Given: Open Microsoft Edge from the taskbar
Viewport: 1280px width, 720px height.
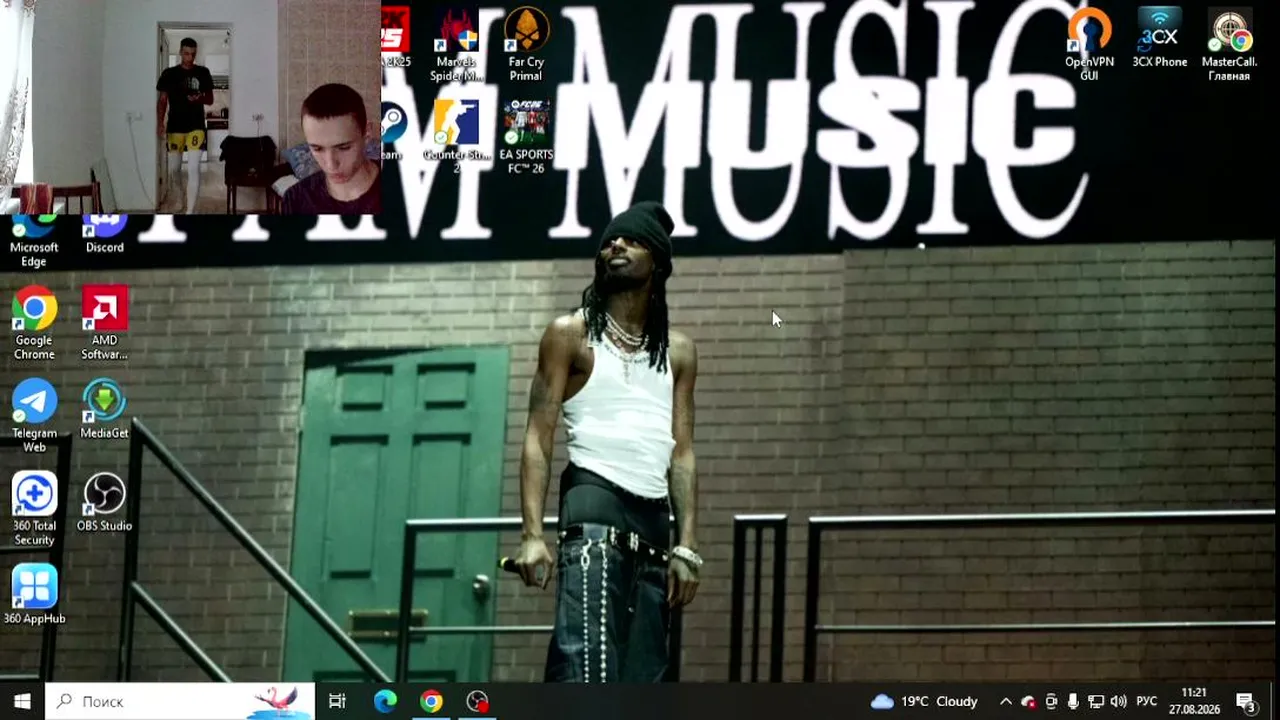Looking at the screenshot, I should click(x=385, y=701).
